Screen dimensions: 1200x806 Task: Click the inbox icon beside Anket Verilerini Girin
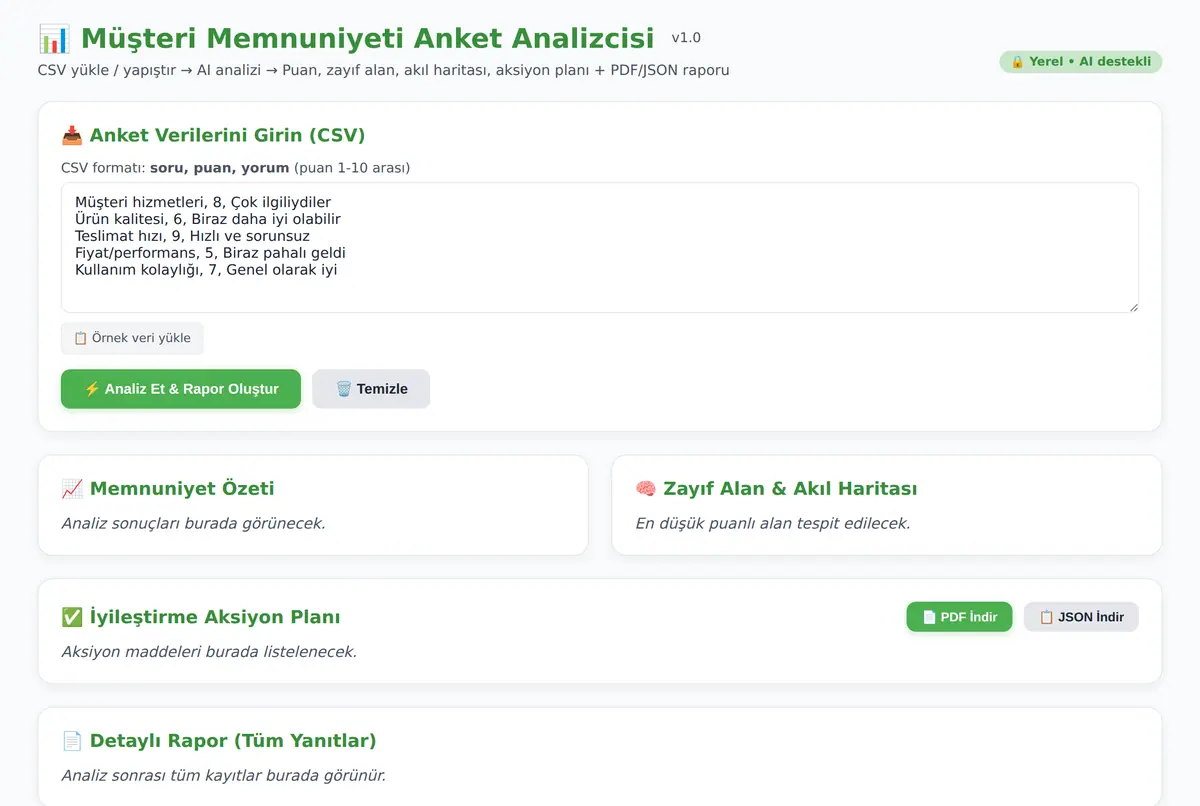pos(72,135)
